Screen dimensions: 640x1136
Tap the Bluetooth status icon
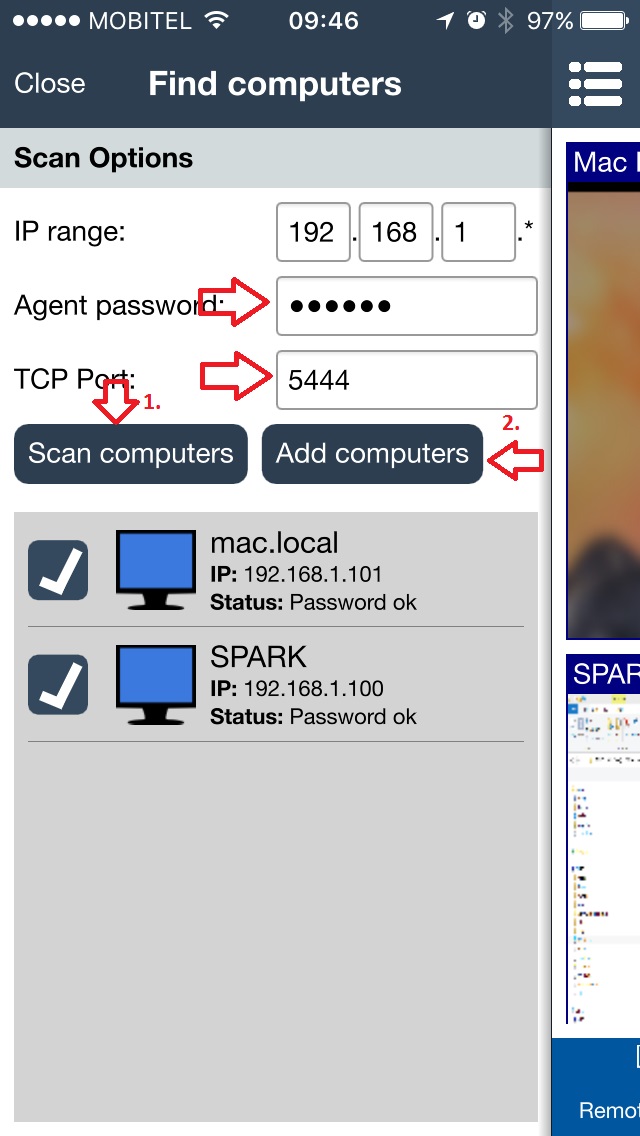tap(505, 20)
